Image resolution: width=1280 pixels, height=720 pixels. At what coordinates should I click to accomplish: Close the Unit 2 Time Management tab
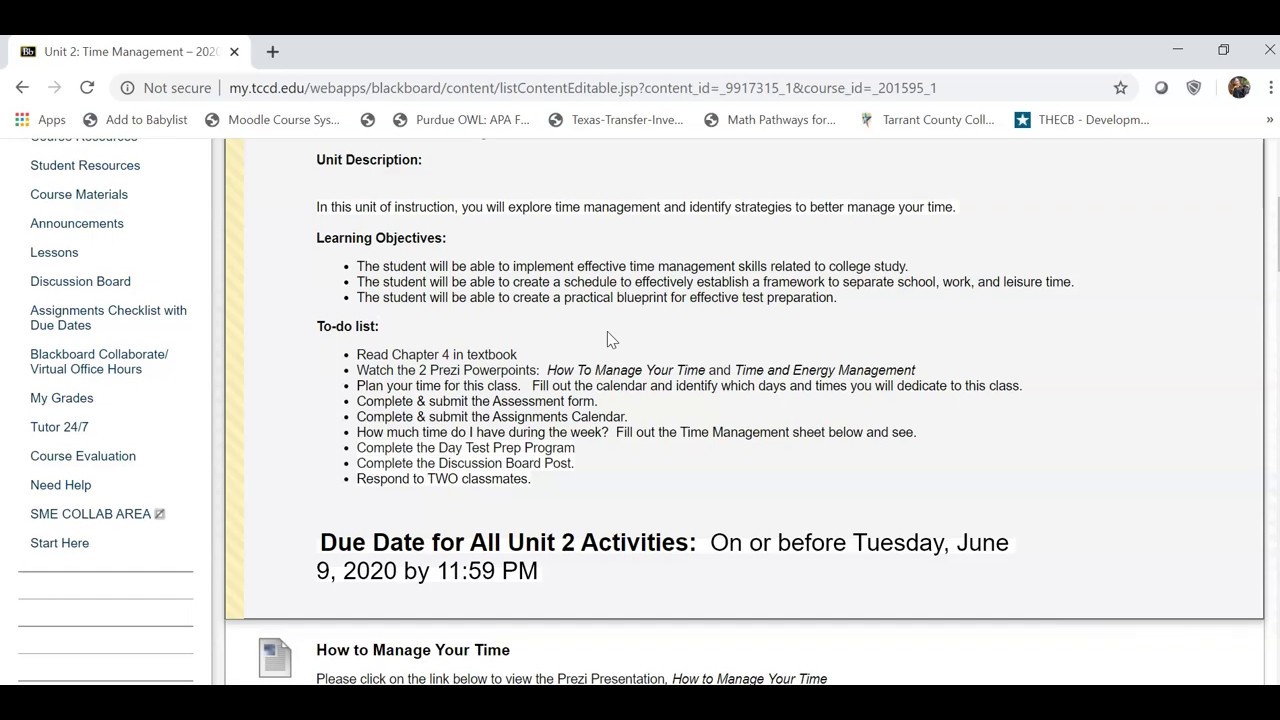pos(235,52)
